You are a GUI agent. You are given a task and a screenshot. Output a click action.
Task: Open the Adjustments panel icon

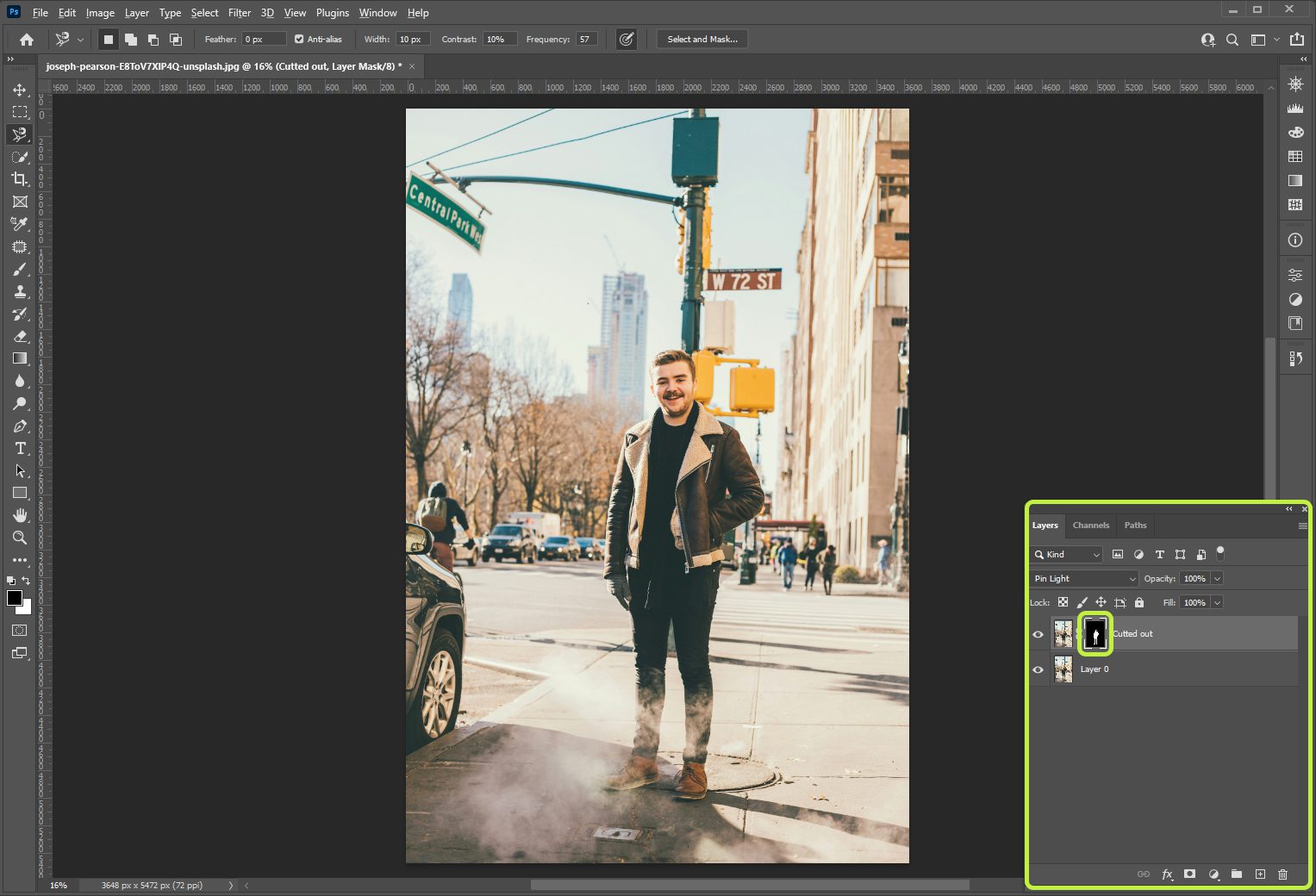(1295, 300)
